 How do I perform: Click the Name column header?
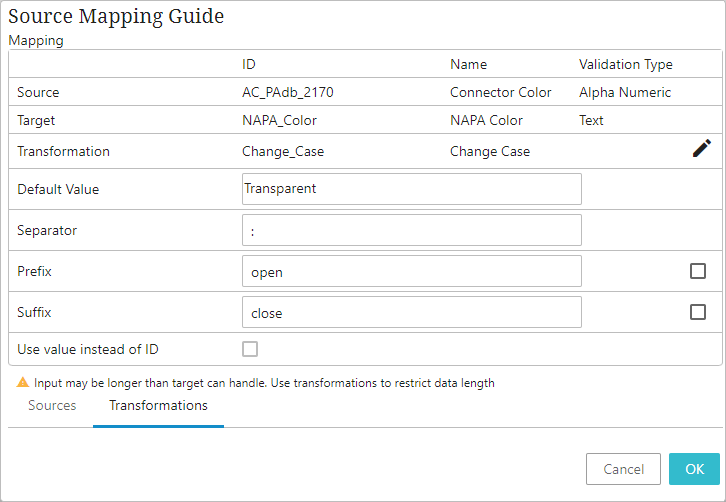click(468, 64)
